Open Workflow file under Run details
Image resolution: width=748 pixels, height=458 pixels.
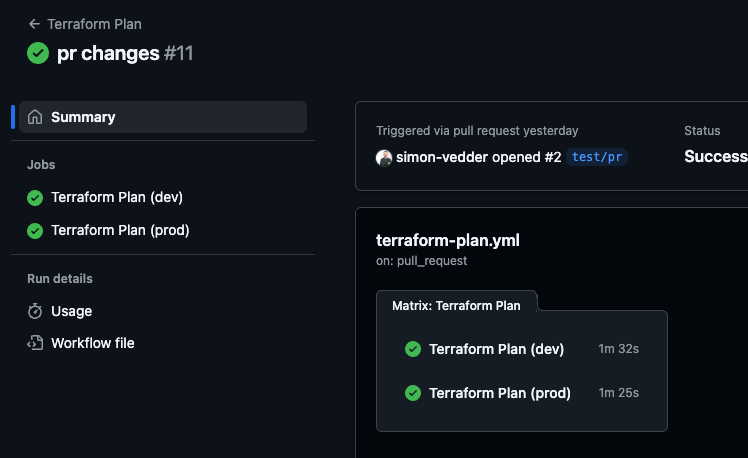click(92, 343)
